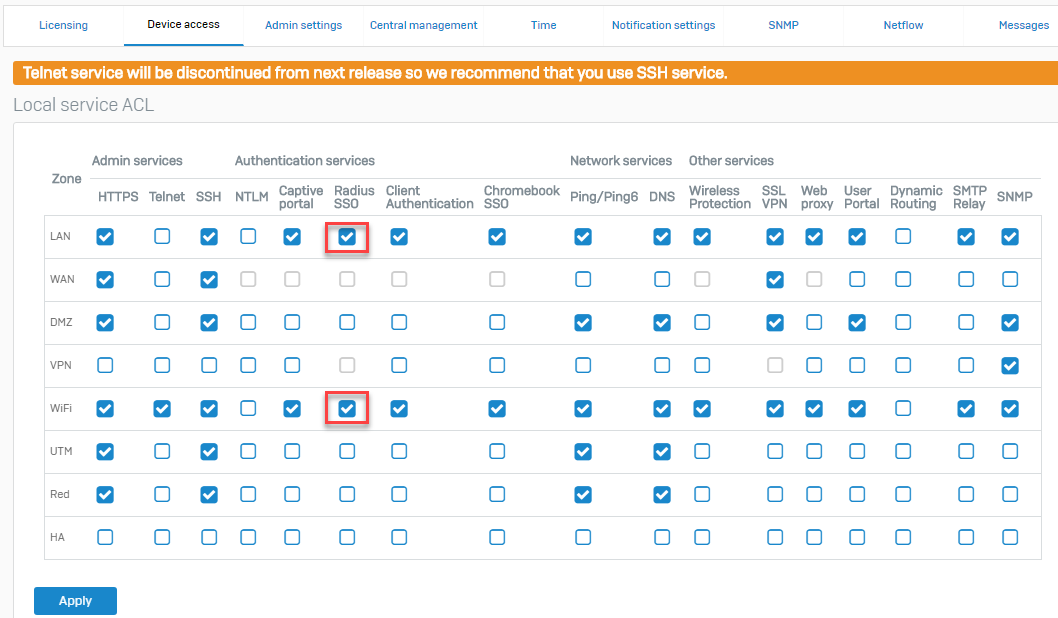Uncheck SSH access for the LAN zone
The height and width of the screenshot is (618, 1058).
[208, 237]
